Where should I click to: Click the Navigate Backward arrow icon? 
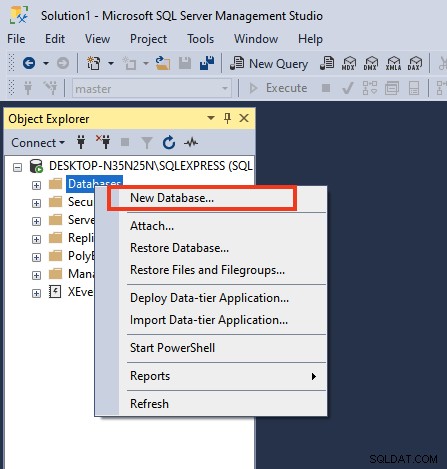pyautogui.click(x=29, y=63)
